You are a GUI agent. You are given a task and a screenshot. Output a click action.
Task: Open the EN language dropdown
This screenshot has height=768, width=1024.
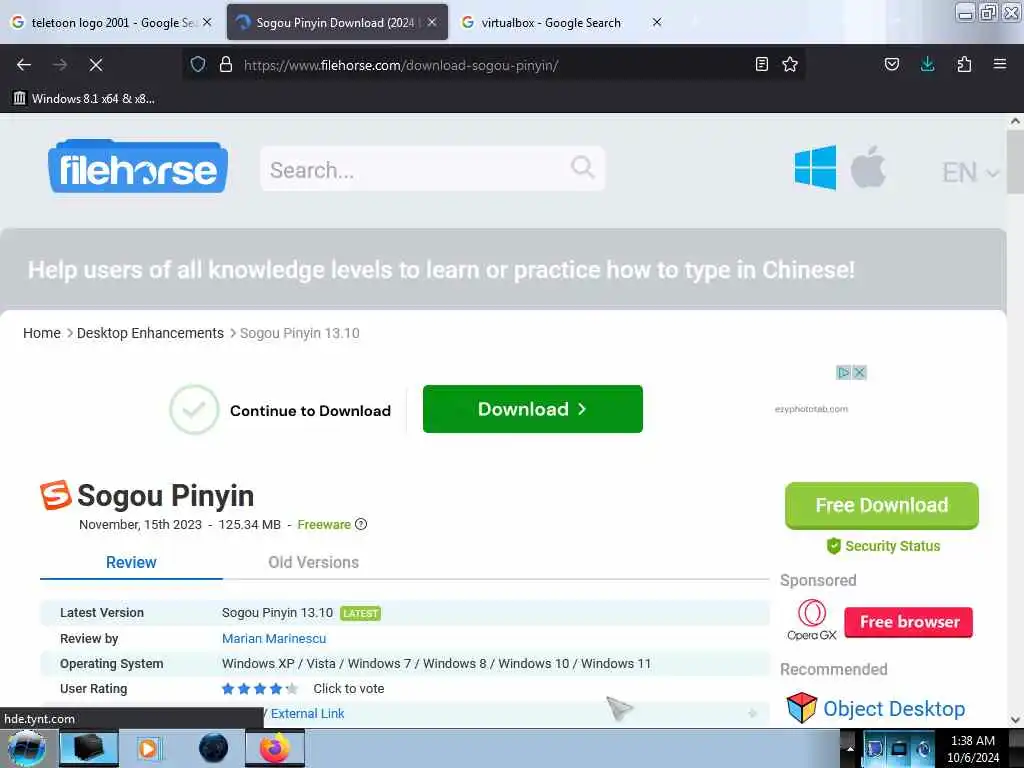coord(970,172)
